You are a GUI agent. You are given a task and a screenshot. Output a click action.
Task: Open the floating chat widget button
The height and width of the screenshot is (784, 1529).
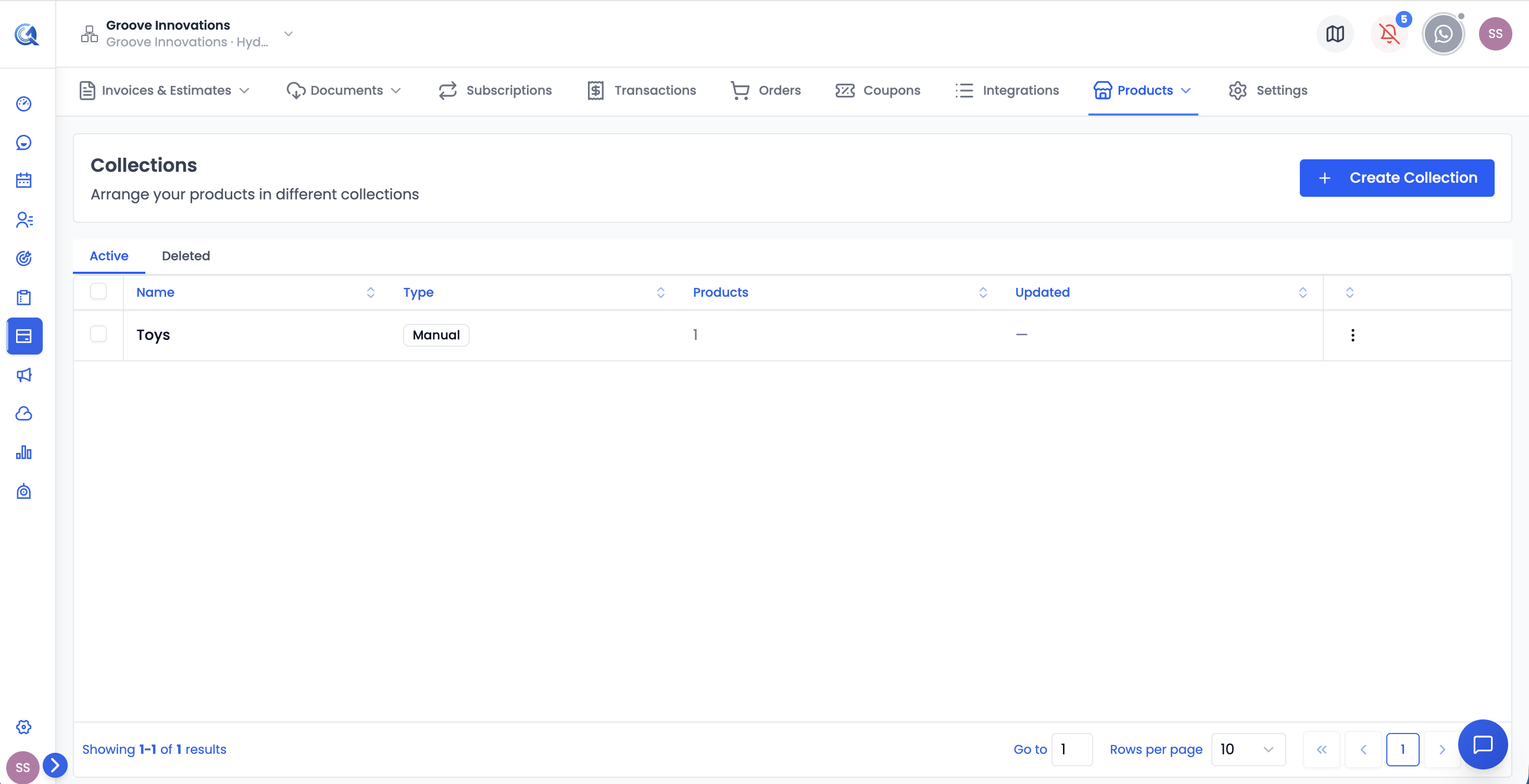click(x=1483, y=744)
